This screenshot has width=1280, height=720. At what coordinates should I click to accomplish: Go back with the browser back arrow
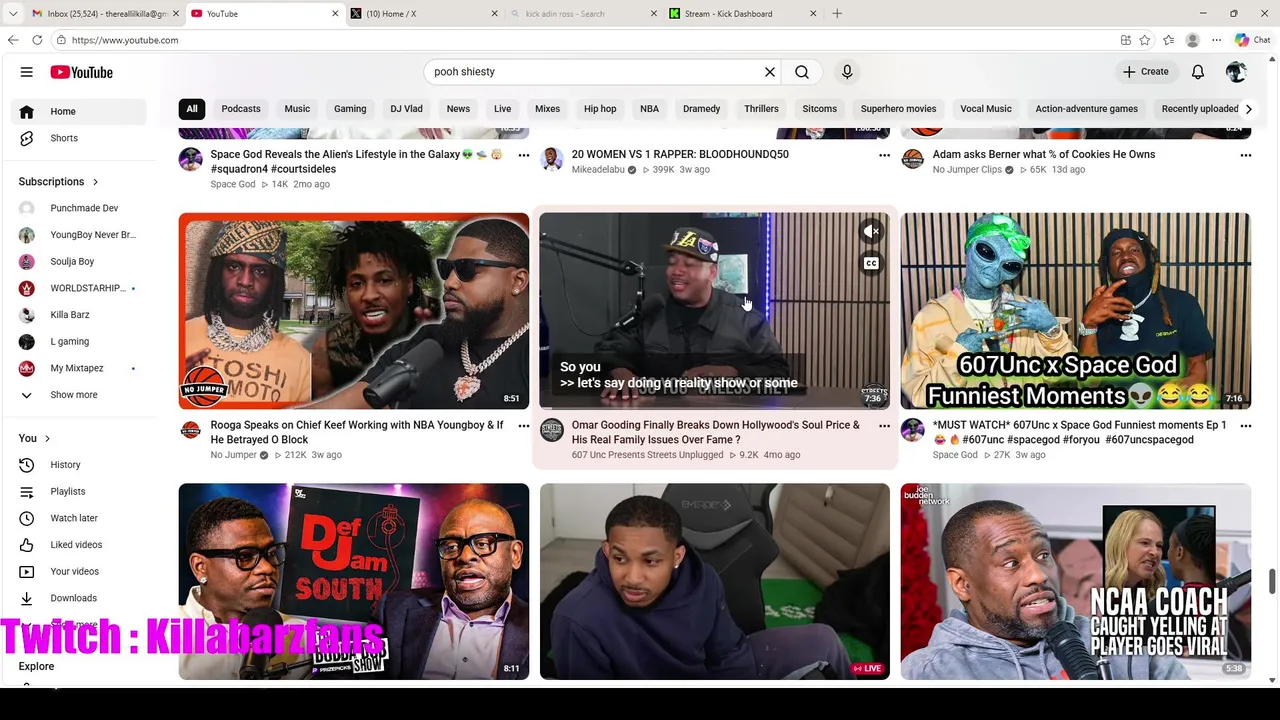13,40
